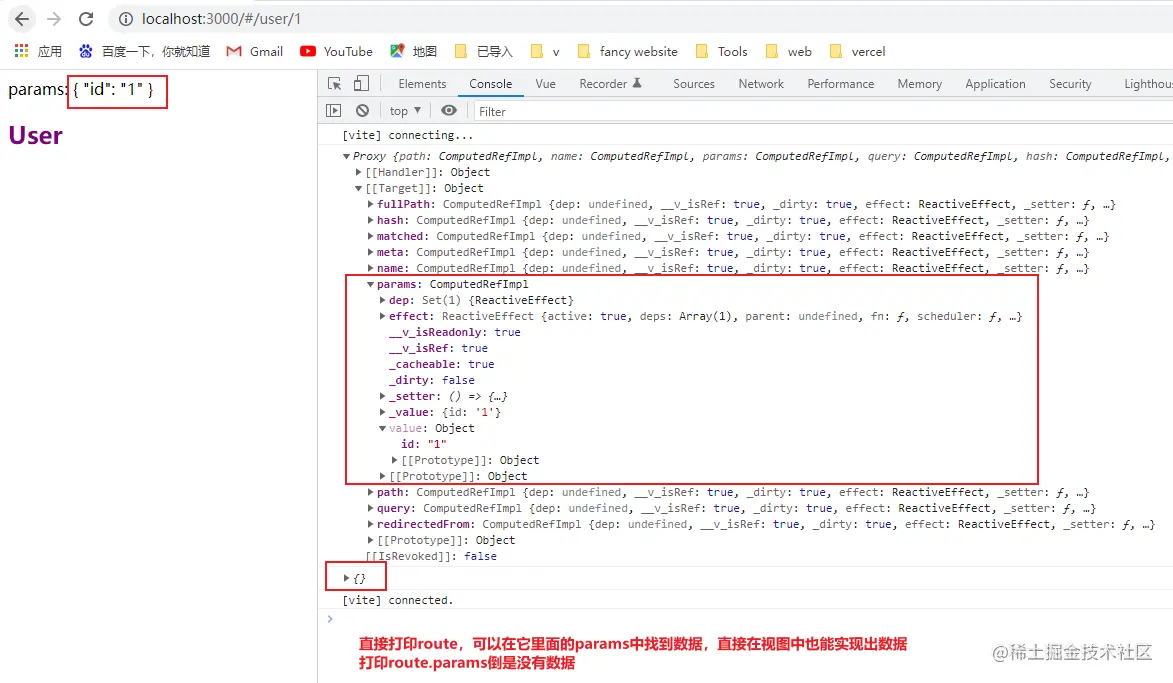
Task: Collapse the value: Object row
Action: 382,429
